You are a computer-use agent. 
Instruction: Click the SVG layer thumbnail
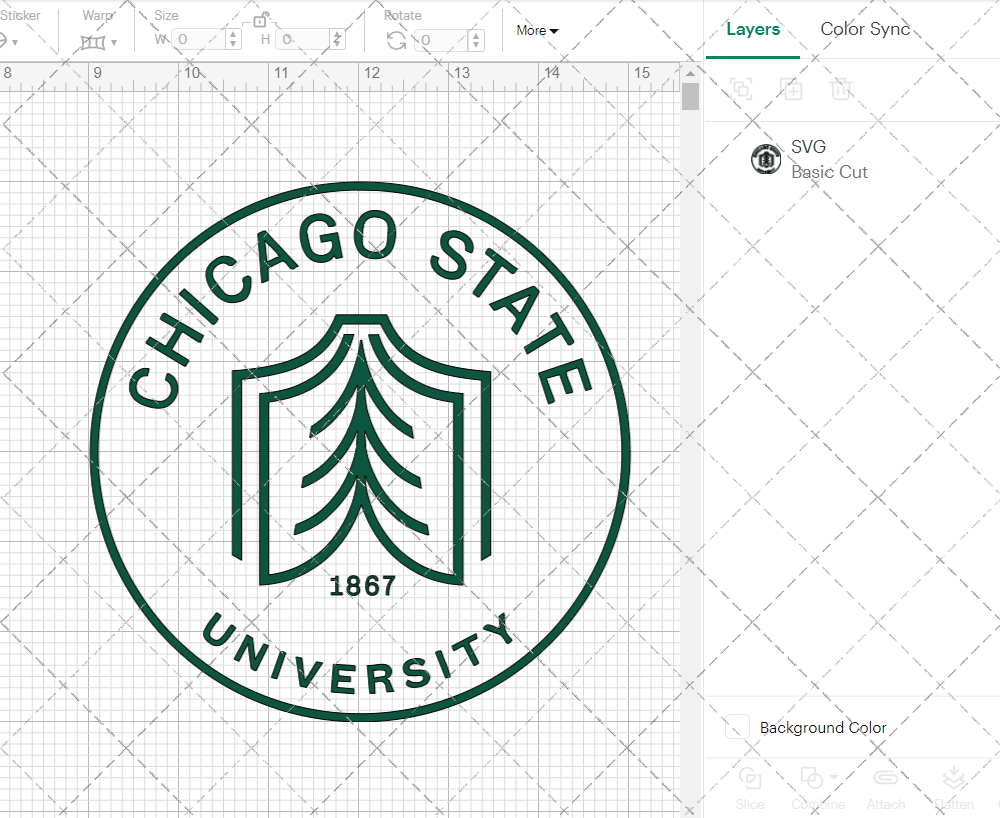(766, 159)
